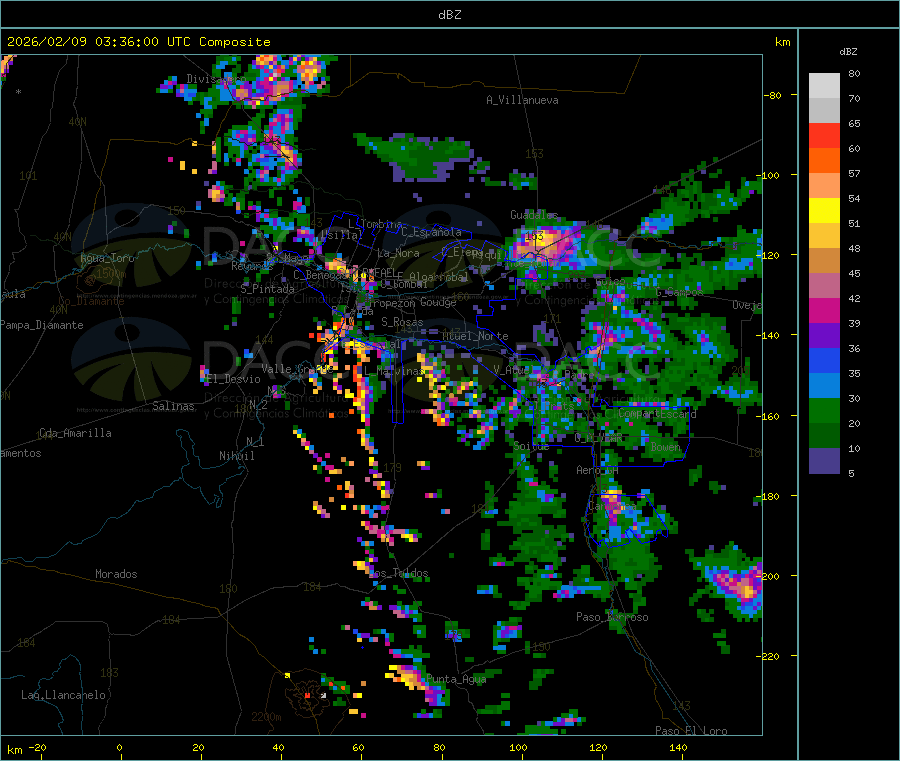Click the legend value 54
The height and width of the screenshot is (761, 900).
click(x=854, y=199)
